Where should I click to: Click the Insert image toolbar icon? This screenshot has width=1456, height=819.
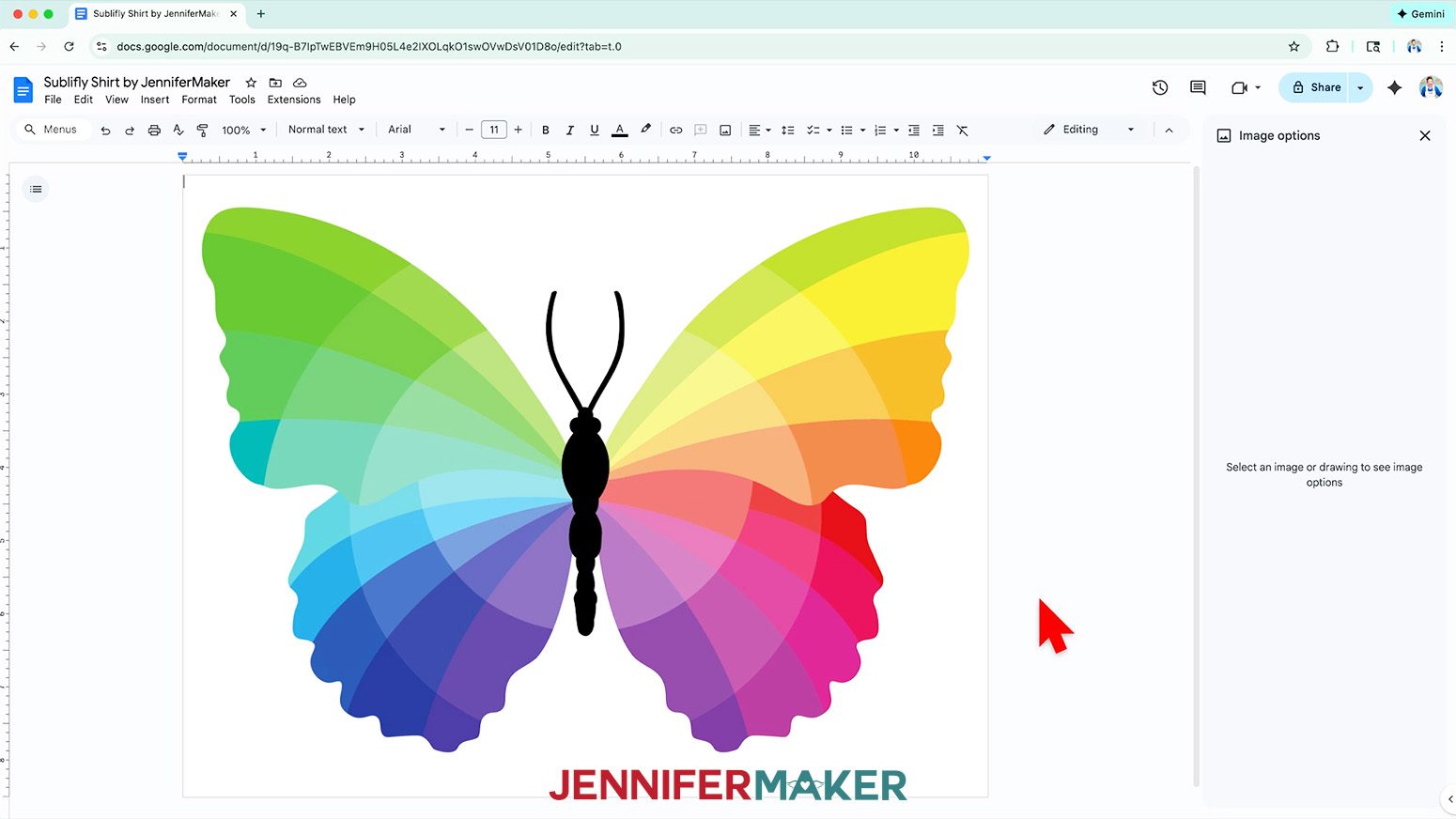click(x=725, y=131)
